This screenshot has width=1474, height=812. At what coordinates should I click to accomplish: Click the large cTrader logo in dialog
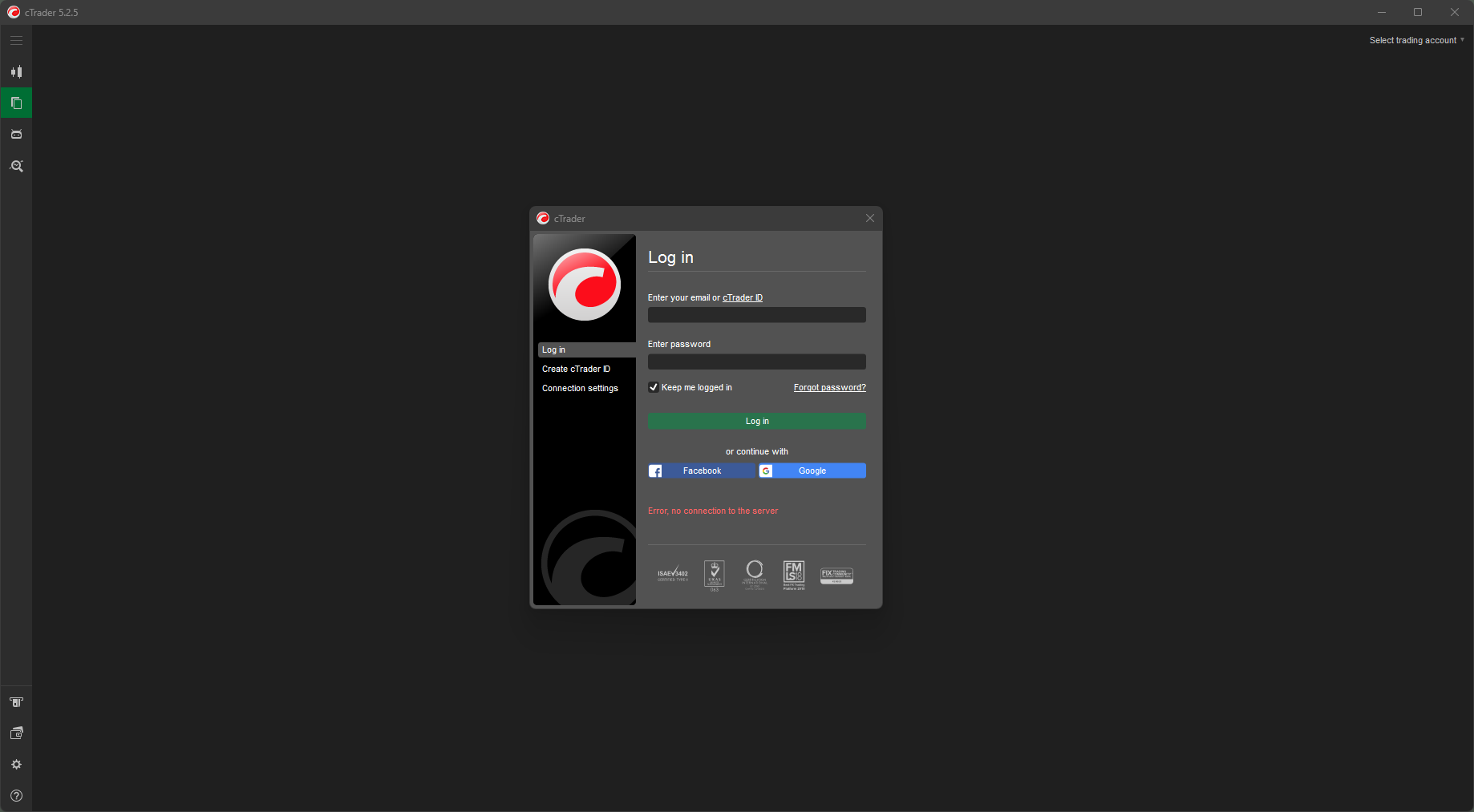585,285
